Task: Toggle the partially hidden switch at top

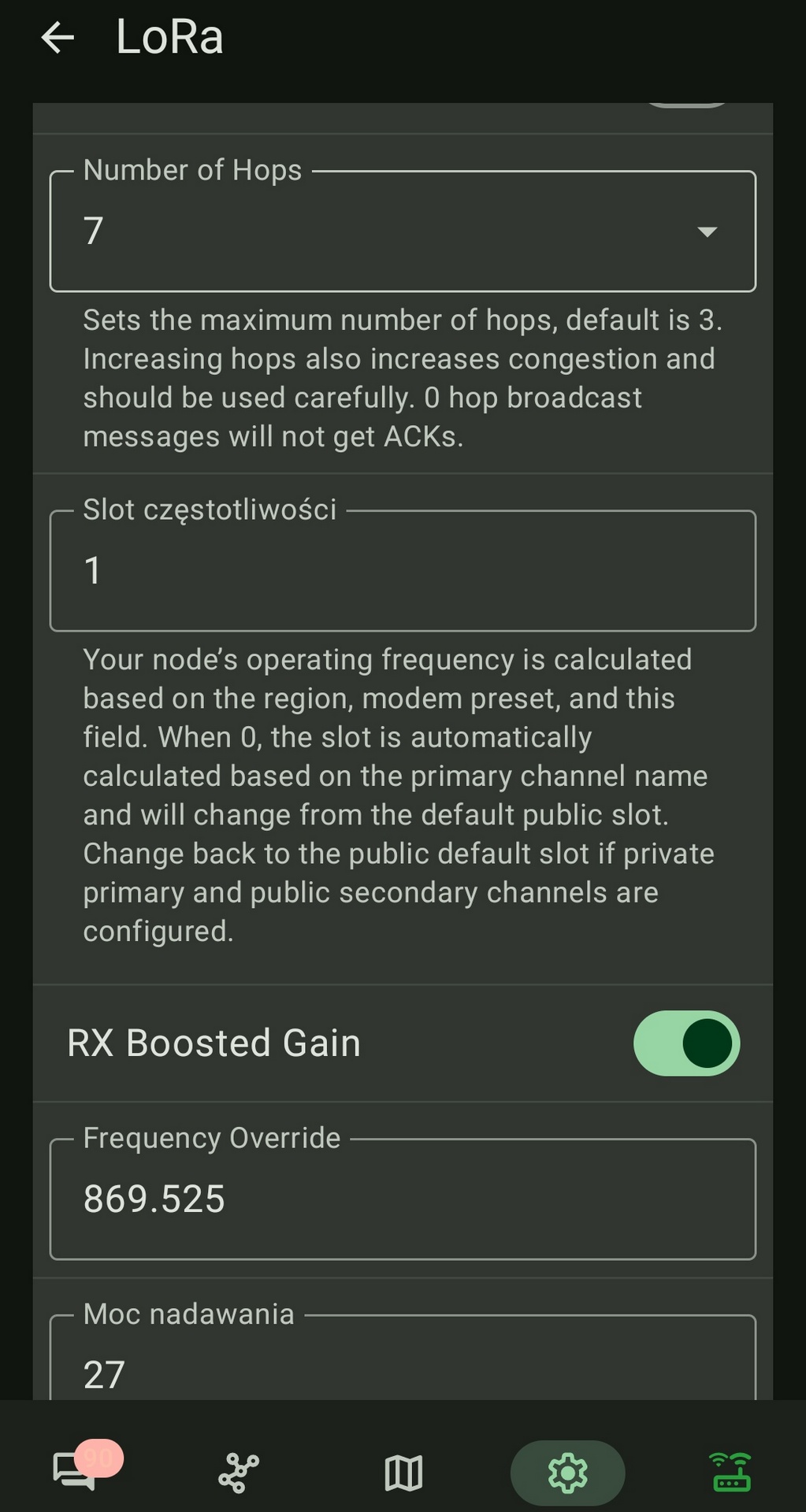Action: [686, 106]
